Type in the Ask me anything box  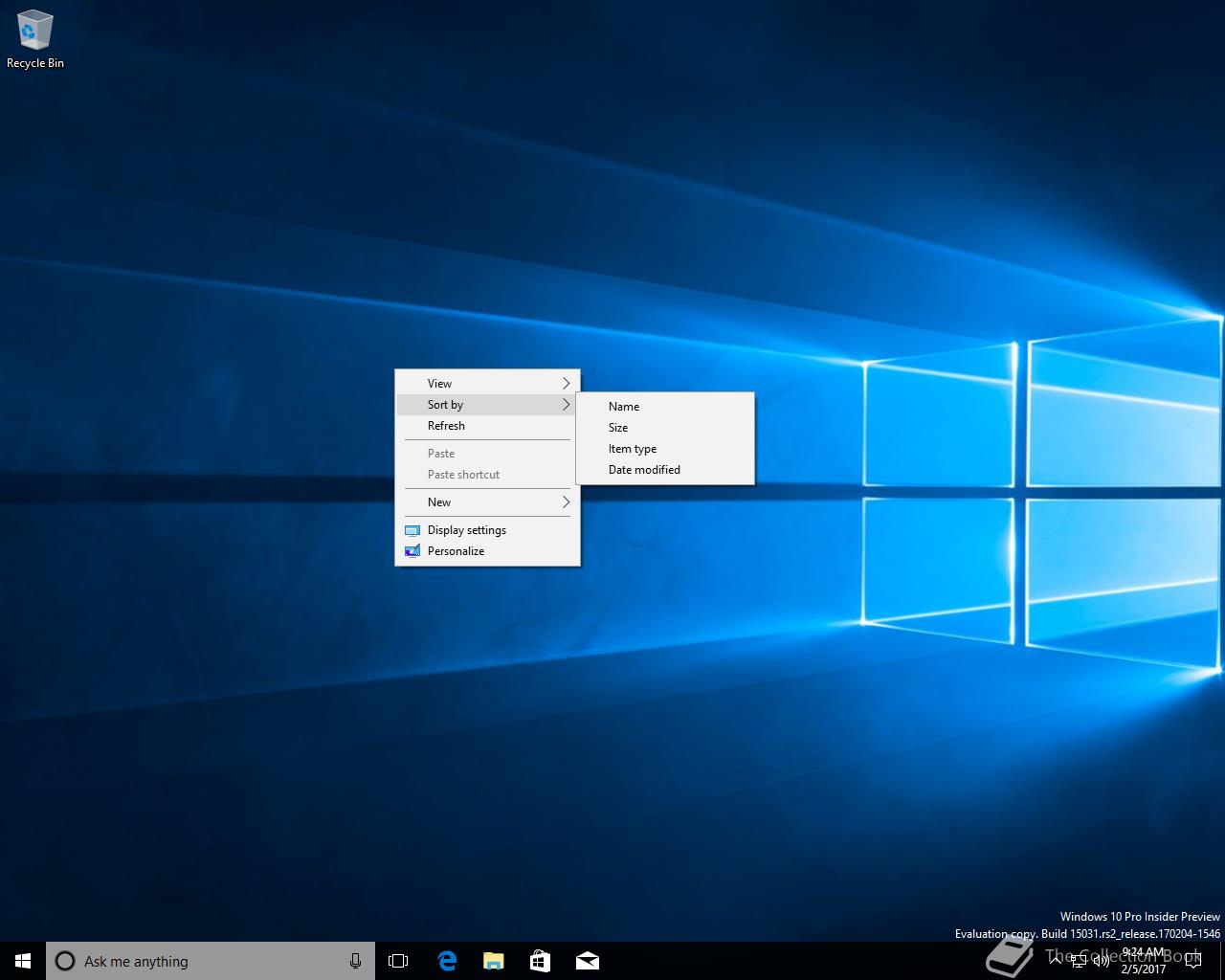(211, 961)
